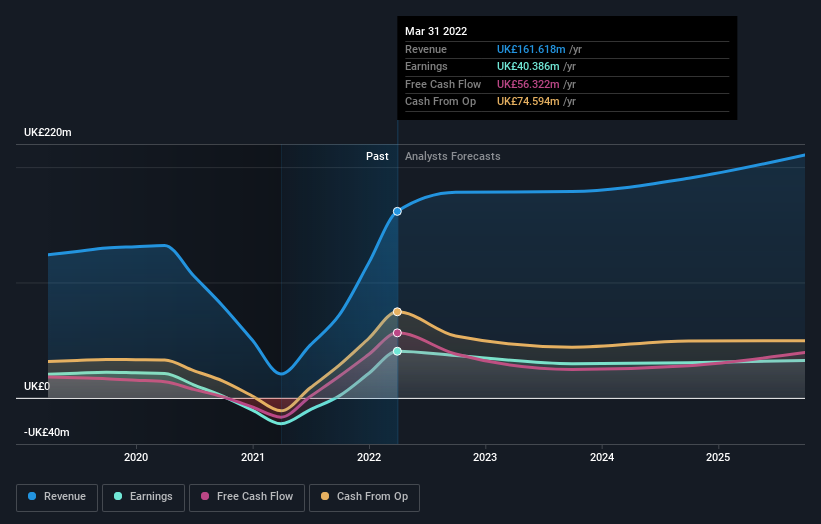821x524 pixels.
Task: Click the orange Cash From Op data point
Action: click(x=397, y=312)
